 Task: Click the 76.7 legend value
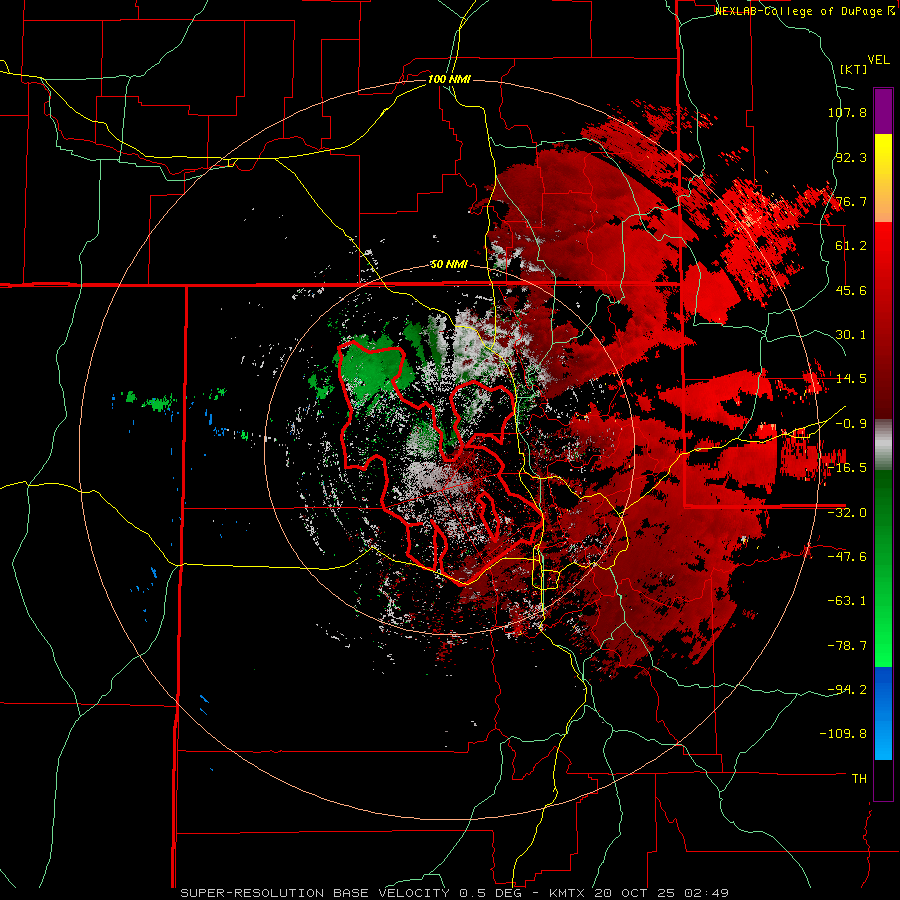coord(851,201)
